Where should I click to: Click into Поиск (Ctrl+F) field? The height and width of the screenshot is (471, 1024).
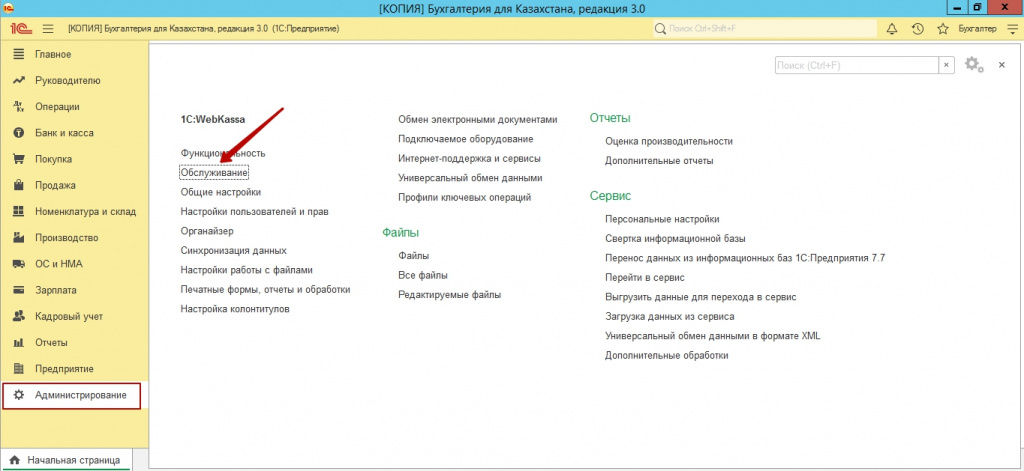(x=857, y=65)
